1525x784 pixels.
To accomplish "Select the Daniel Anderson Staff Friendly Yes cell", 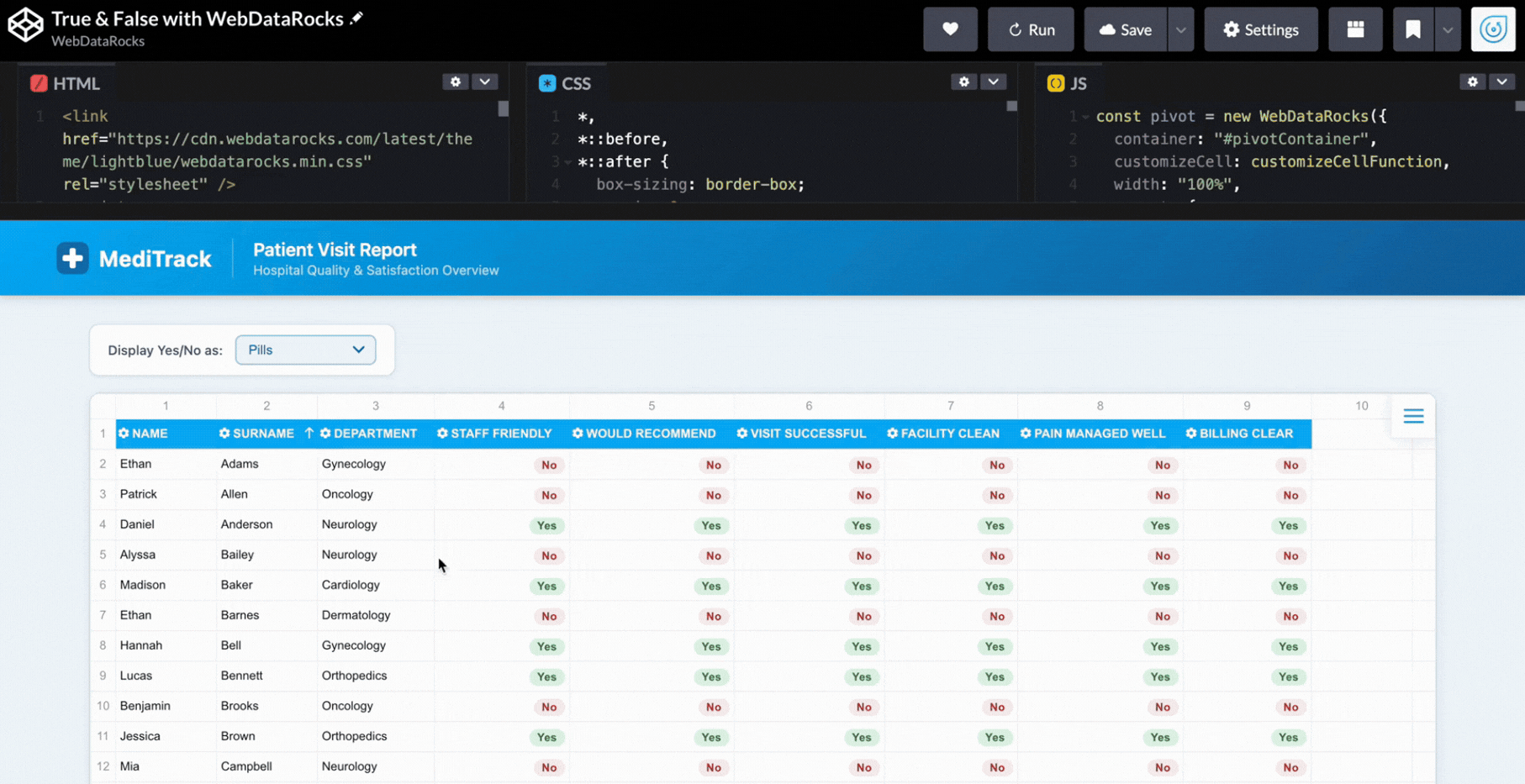I will click(546, 525).
